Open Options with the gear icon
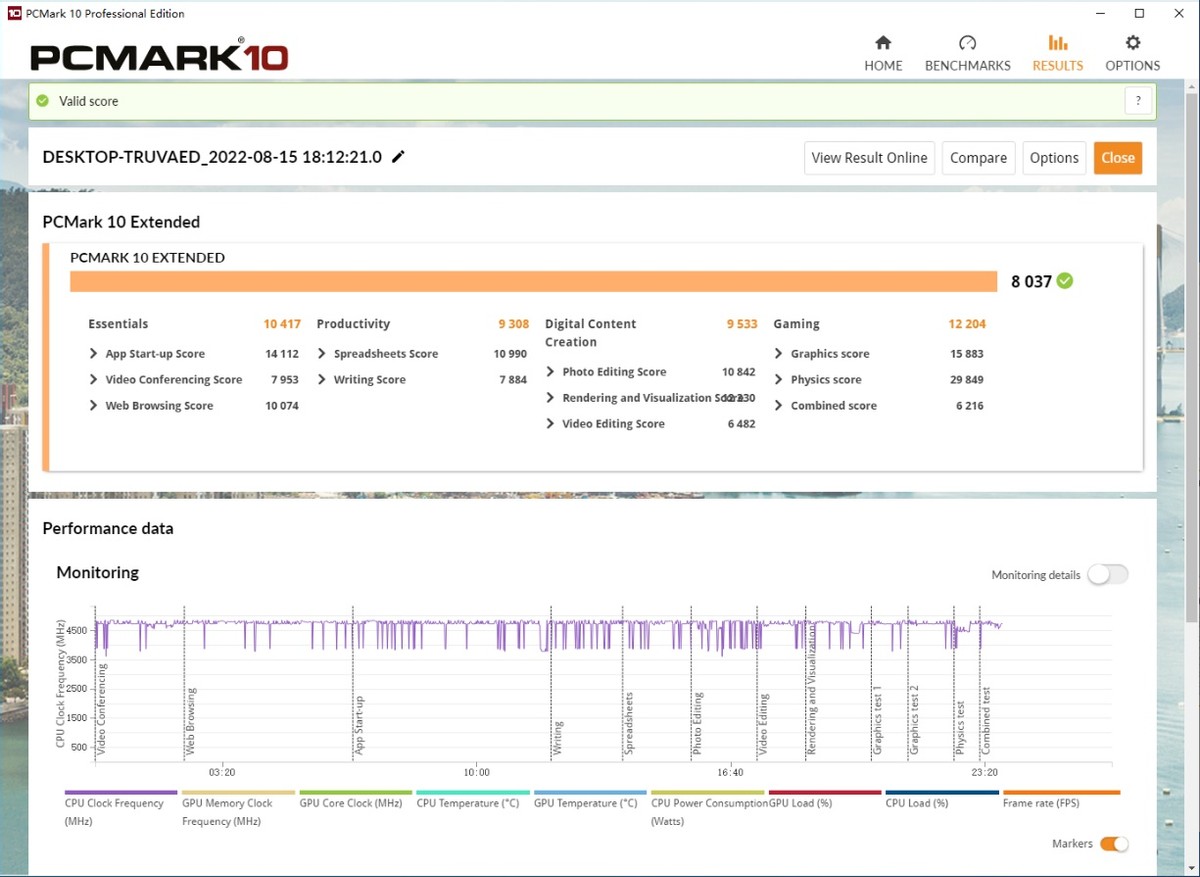 1132,43
